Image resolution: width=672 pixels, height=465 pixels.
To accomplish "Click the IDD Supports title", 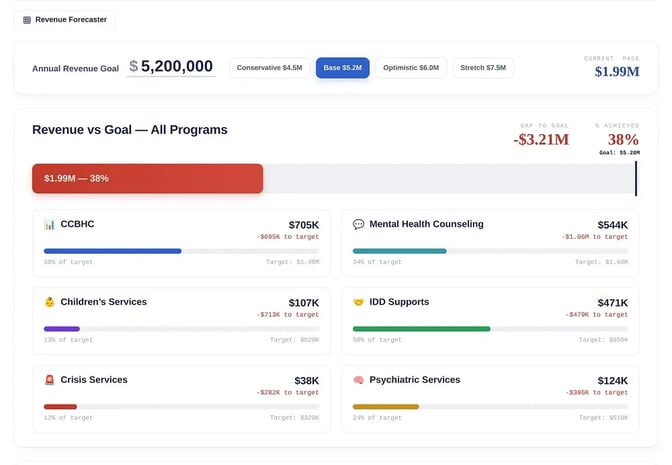I will [x=399, y=302].
